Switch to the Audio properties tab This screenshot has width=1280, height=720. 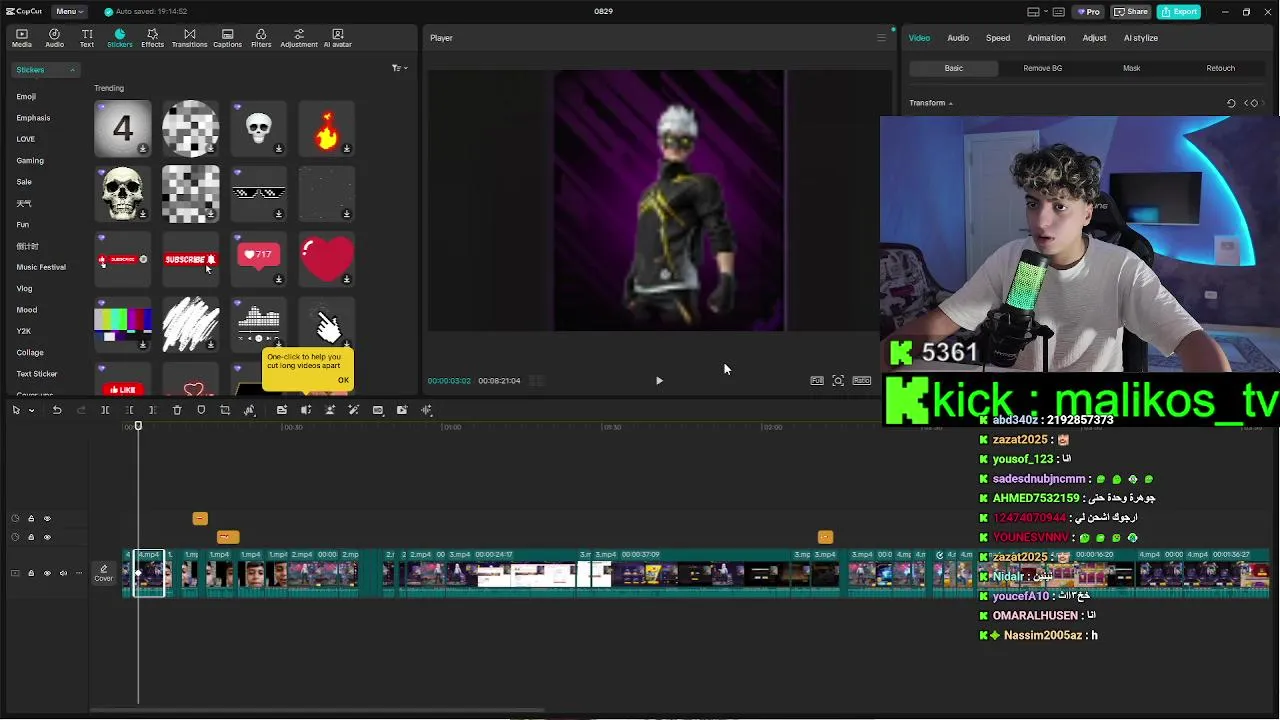(x=958, y=38)
